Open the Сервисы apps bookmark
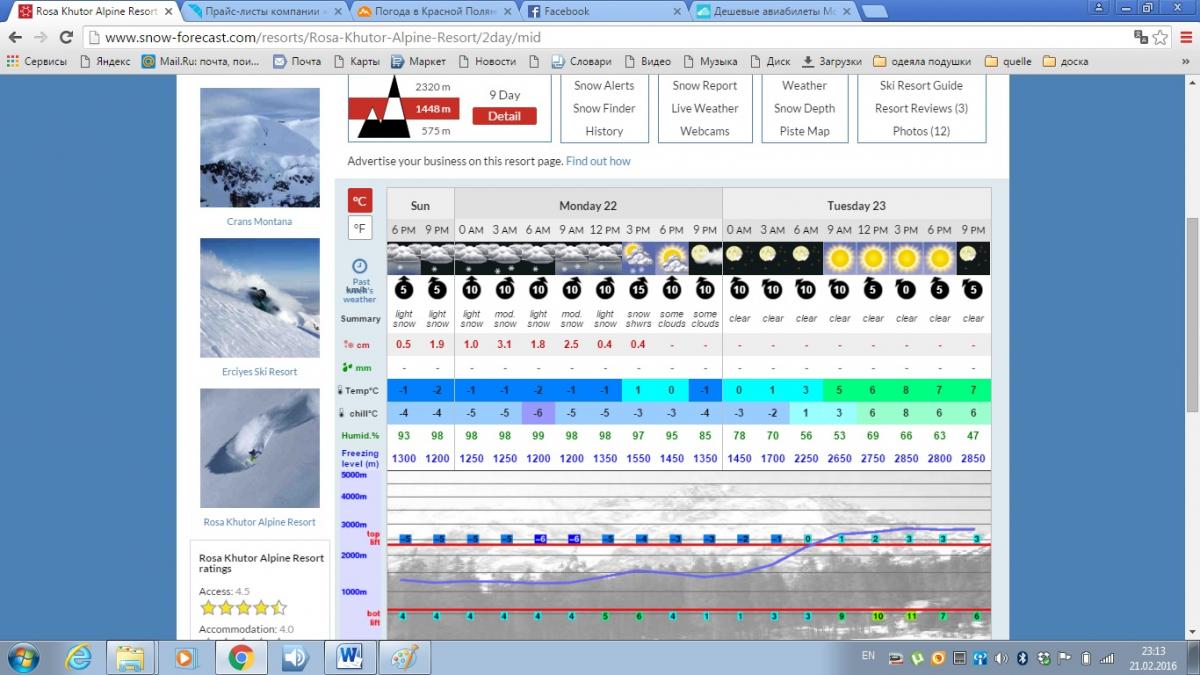This screenshot has height=675, width=1200. click(38, 61)
